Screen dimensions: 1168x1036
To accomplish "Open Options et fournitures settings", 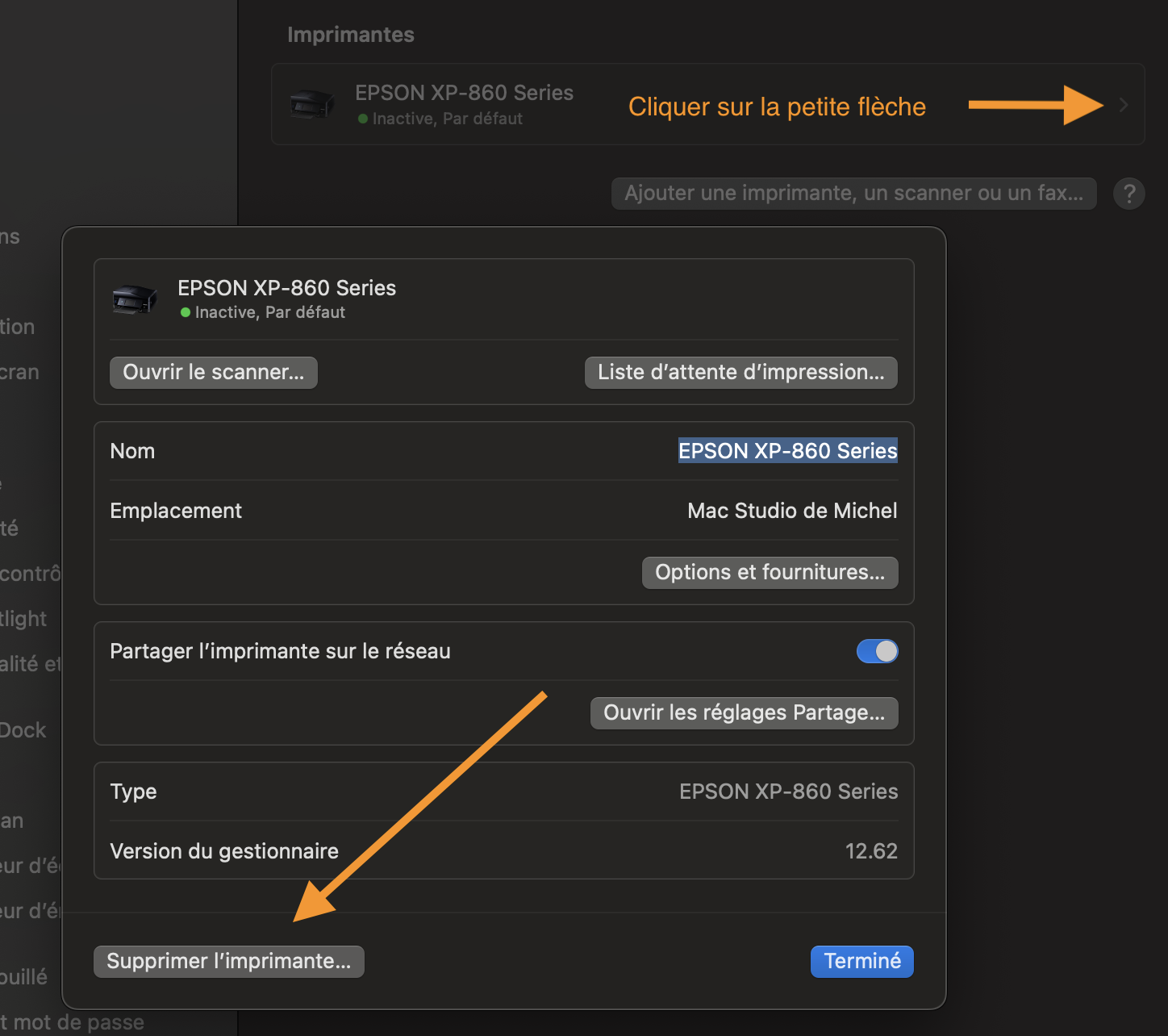I will tap(770, 573).
